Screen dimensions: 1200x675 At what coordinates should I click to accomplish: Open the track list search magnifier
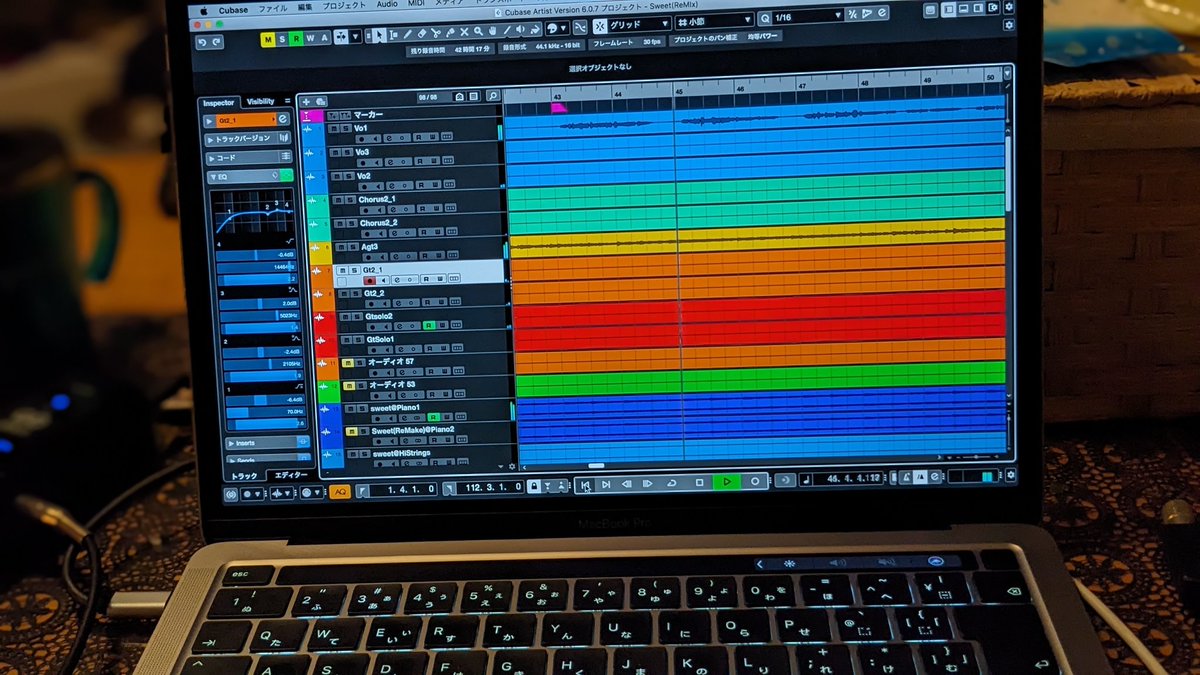[493, 96]
